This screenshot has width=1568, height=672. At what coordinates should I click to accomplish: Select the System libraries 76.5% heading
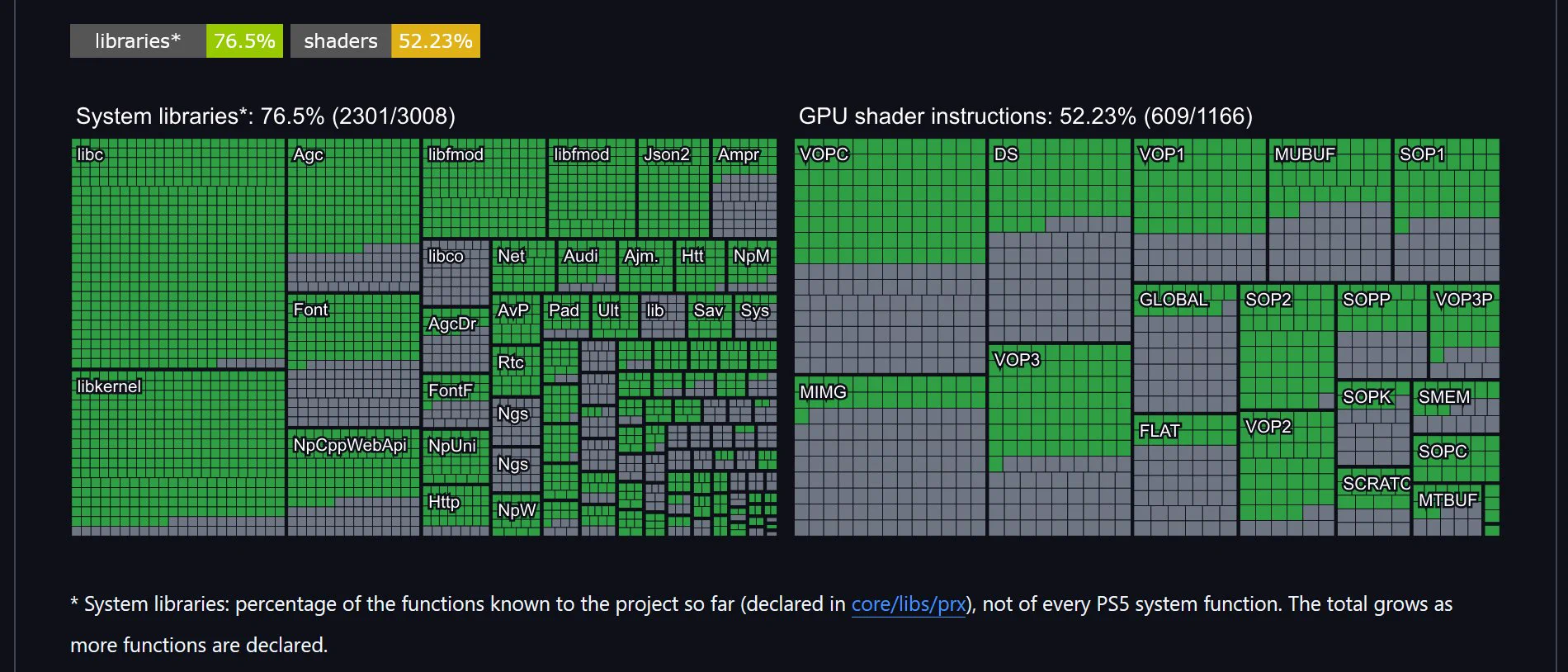click(266, 116)
